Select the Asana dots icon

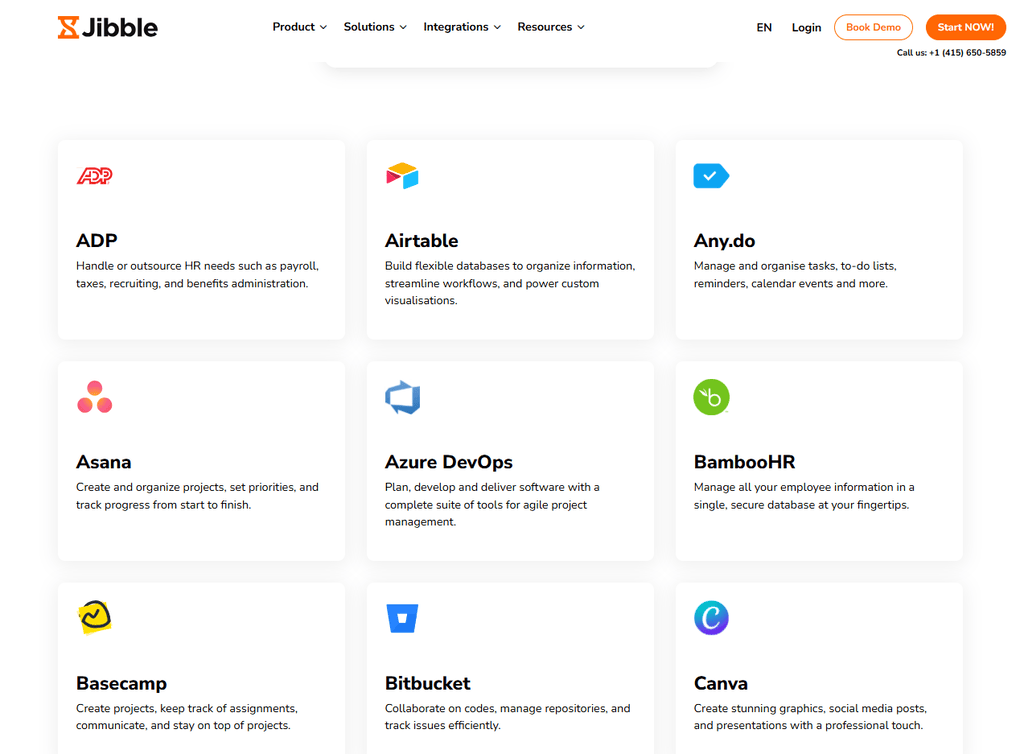pyautogui.click(x=92, y=397)
